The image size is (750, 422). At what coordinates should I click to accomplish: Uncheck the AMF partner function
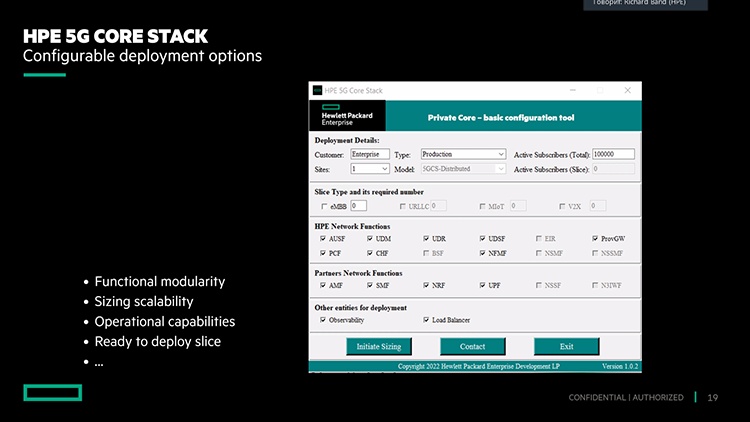click(x=323, y=285)
